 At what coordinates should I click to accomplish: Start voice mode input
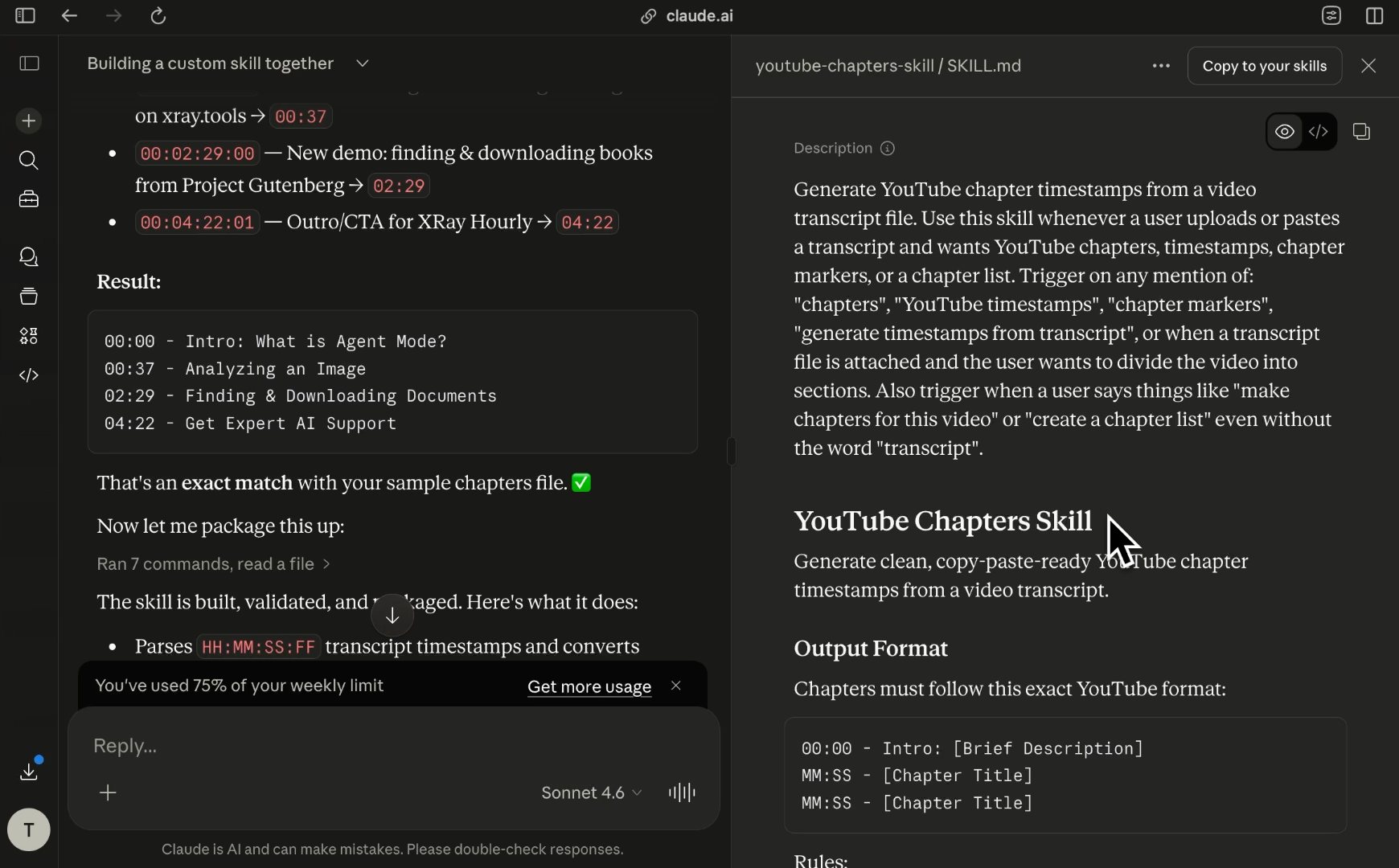pyautogui.click(x=682, y=793)
